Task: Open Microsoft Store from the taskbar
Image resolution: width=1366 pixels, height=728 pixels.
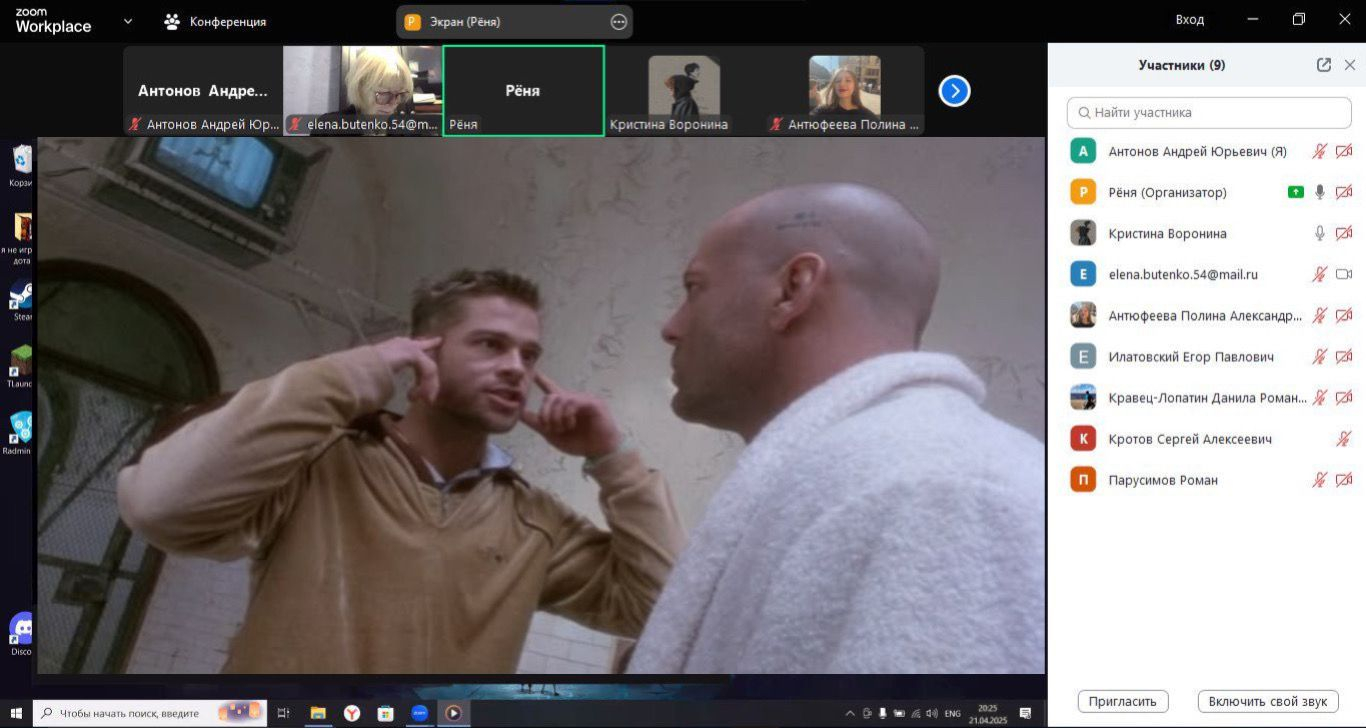Action: (386, 713)
